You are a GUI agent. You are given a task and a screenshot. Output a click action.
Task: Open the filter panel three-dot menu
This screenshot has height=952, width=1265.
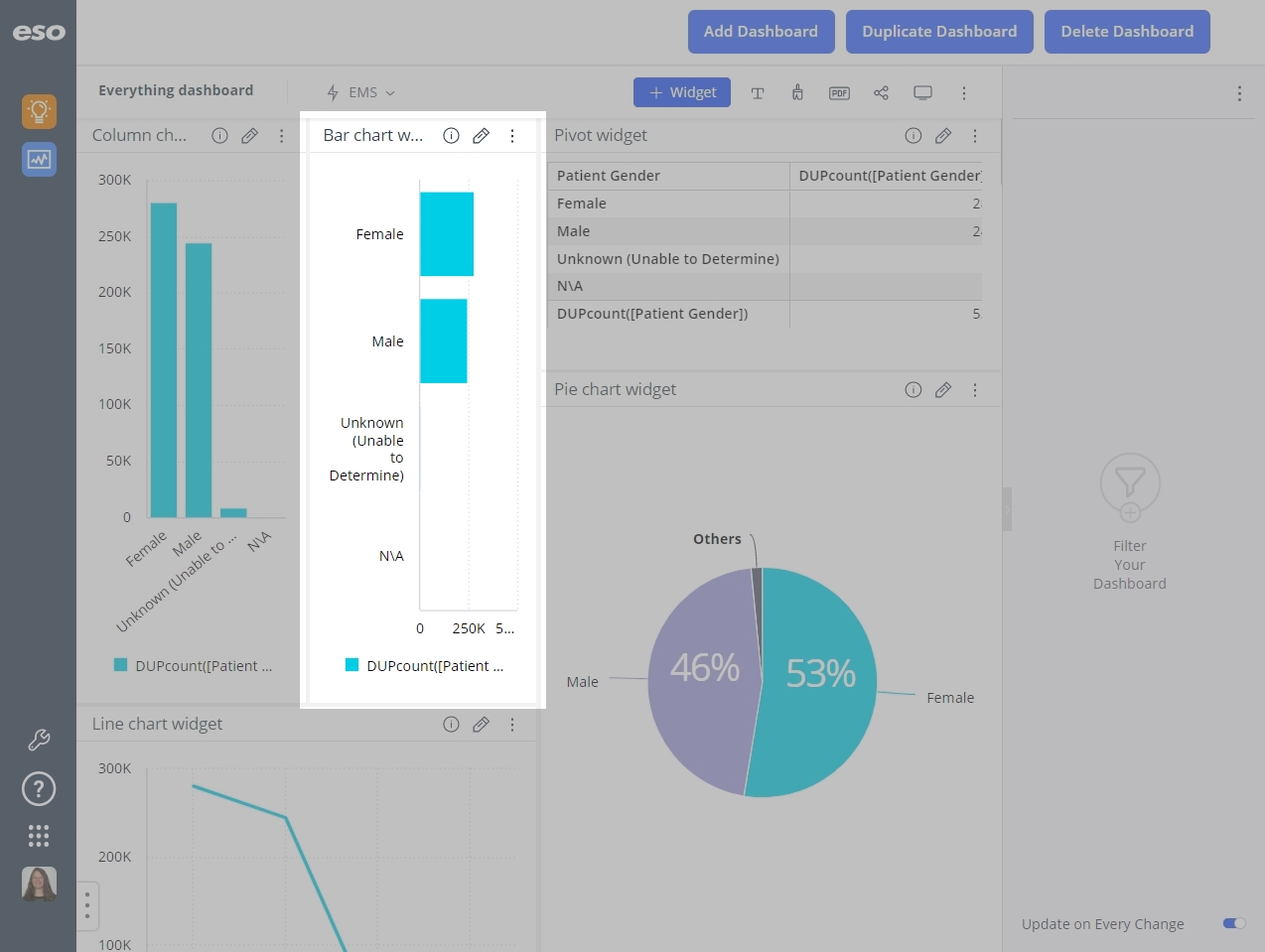click(1239, 93)
